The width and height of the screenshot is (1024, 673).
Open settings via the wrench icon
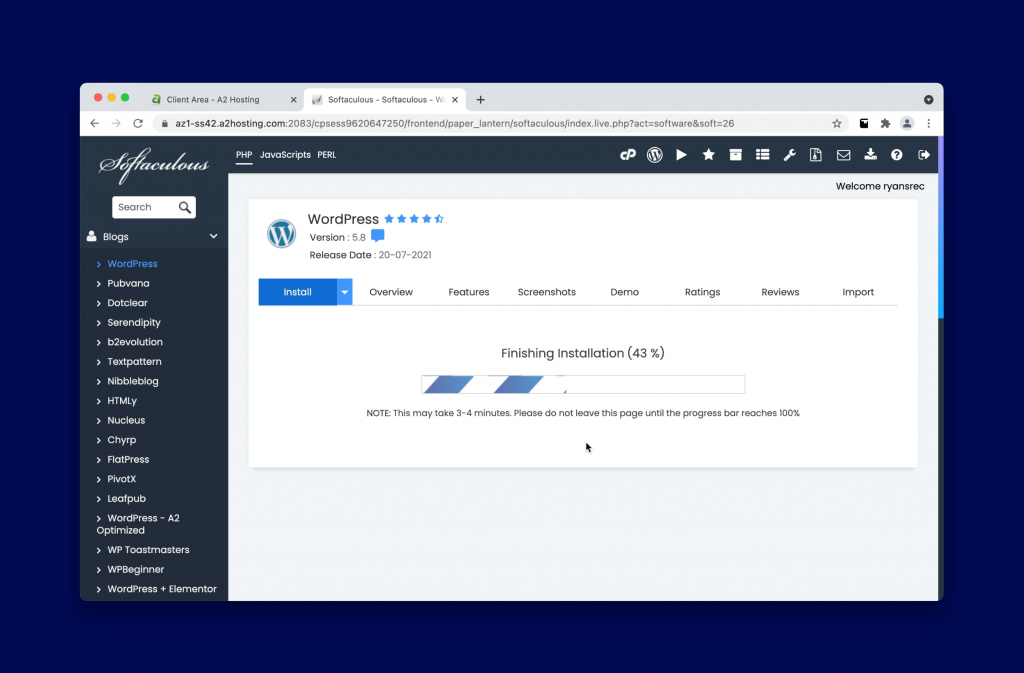click(789, 155)
